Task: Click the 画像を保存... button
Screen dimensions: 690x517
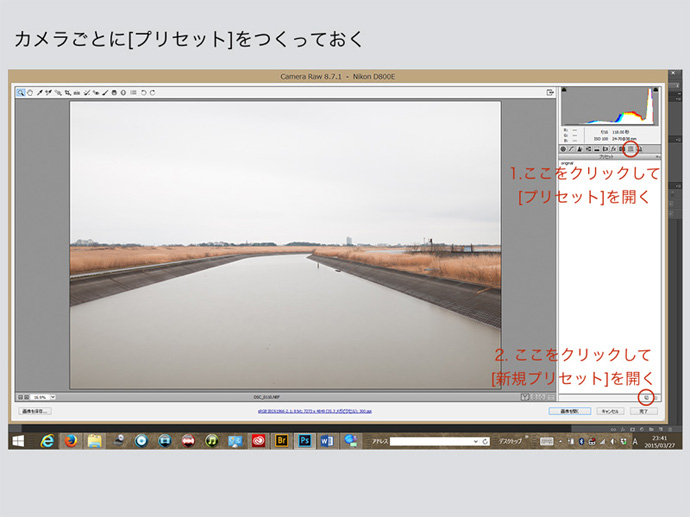Action: pyautogui.click(x=35, y=411)
